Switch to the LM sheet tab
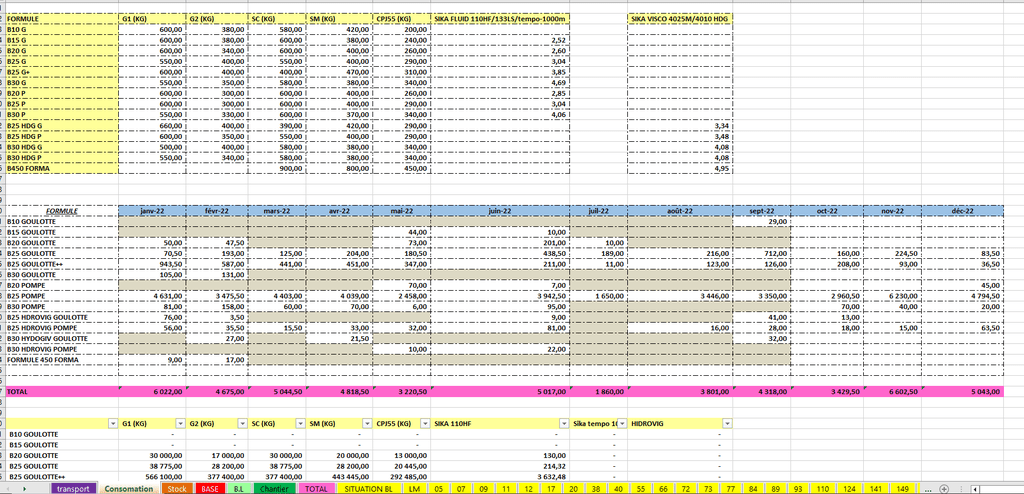This screenshot has width=1024, height=494. click(413, 489)
